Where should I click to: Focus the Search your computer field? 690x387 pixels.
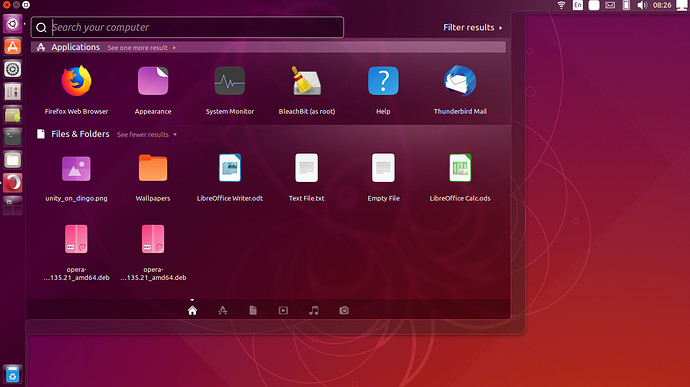[187, 27]
